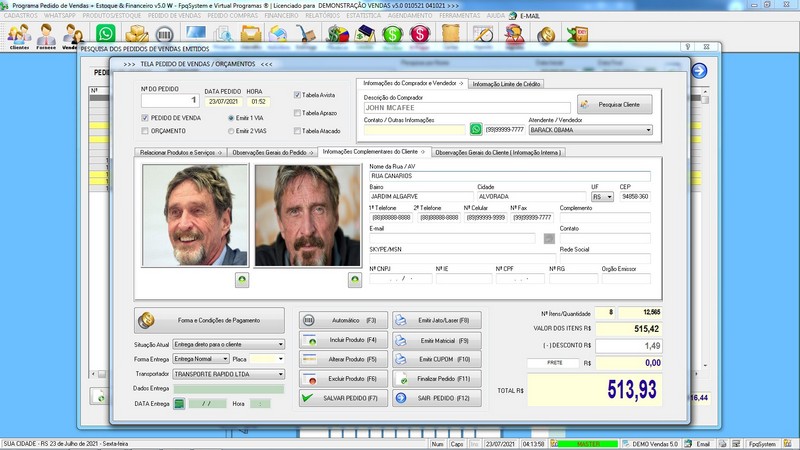Click WhatsApp icon beside phone number
Screen dimensions: 800x450
pos(476,129)
